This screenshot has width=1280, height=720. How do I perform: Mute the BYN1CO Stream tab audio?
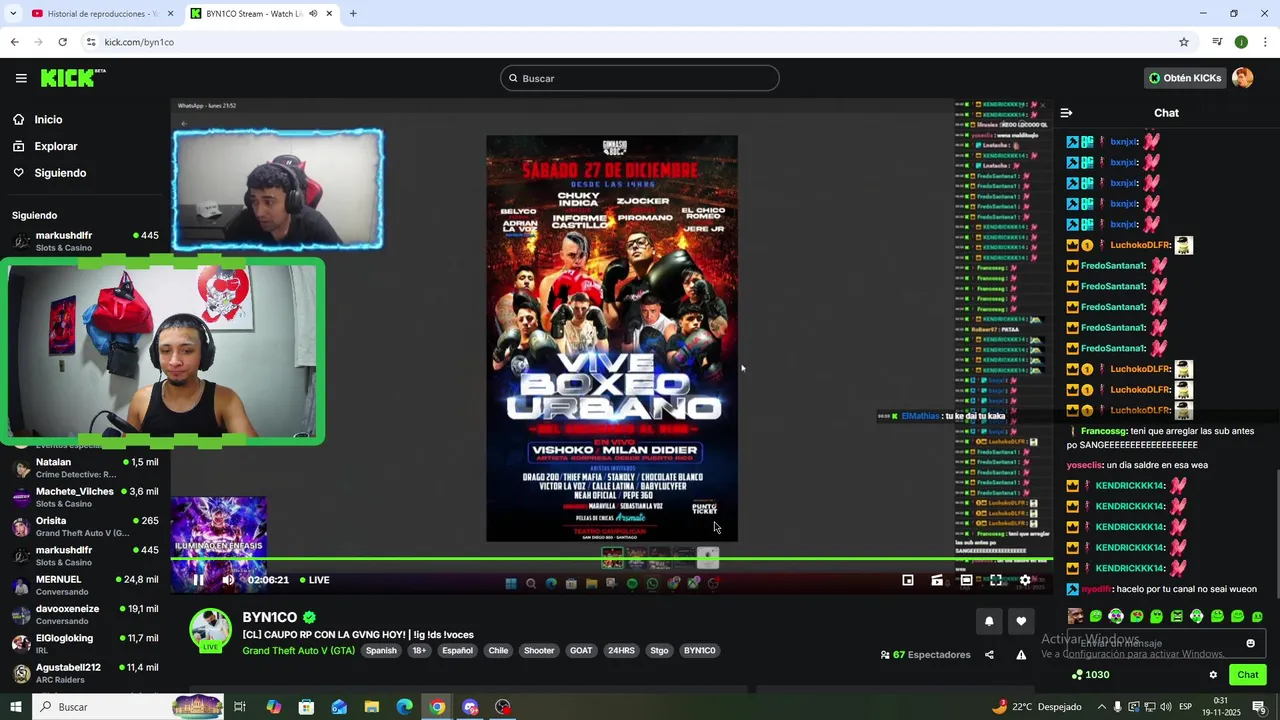(313, 14)
